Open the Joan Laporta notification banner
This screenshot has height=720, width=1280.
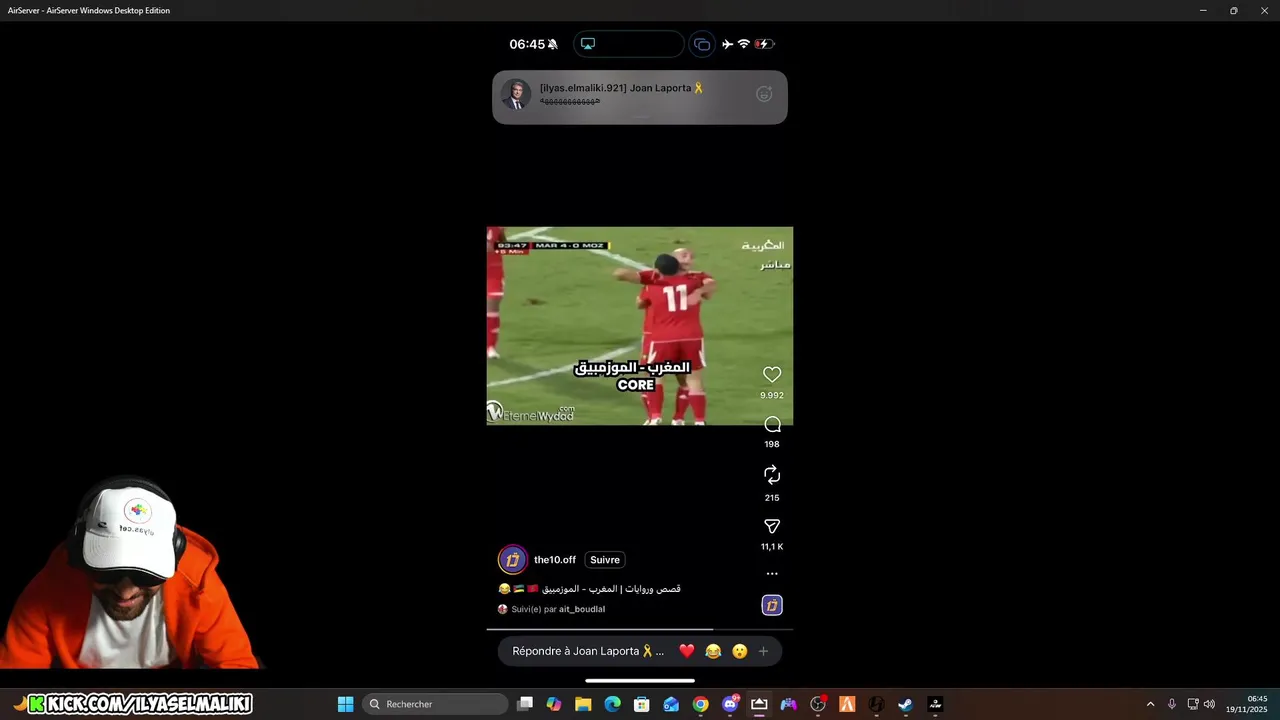point(640,97)
